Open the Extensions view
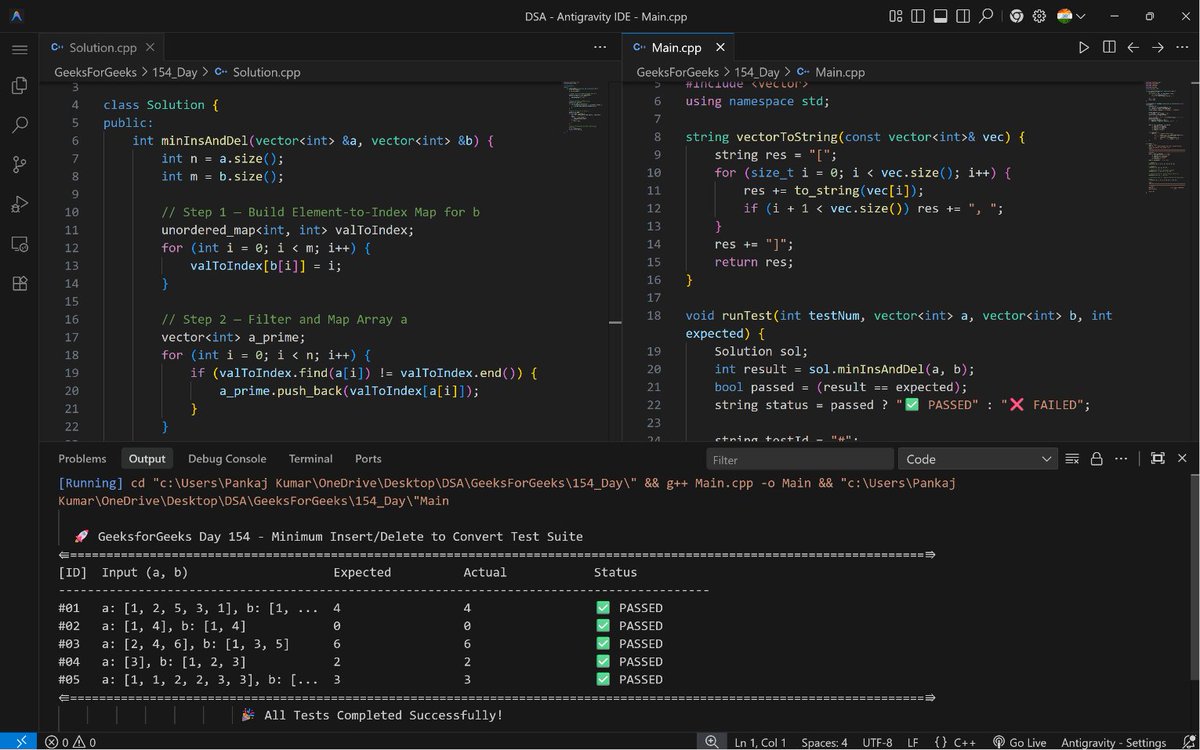This screenshot has height=750, width=1200. 19,283
